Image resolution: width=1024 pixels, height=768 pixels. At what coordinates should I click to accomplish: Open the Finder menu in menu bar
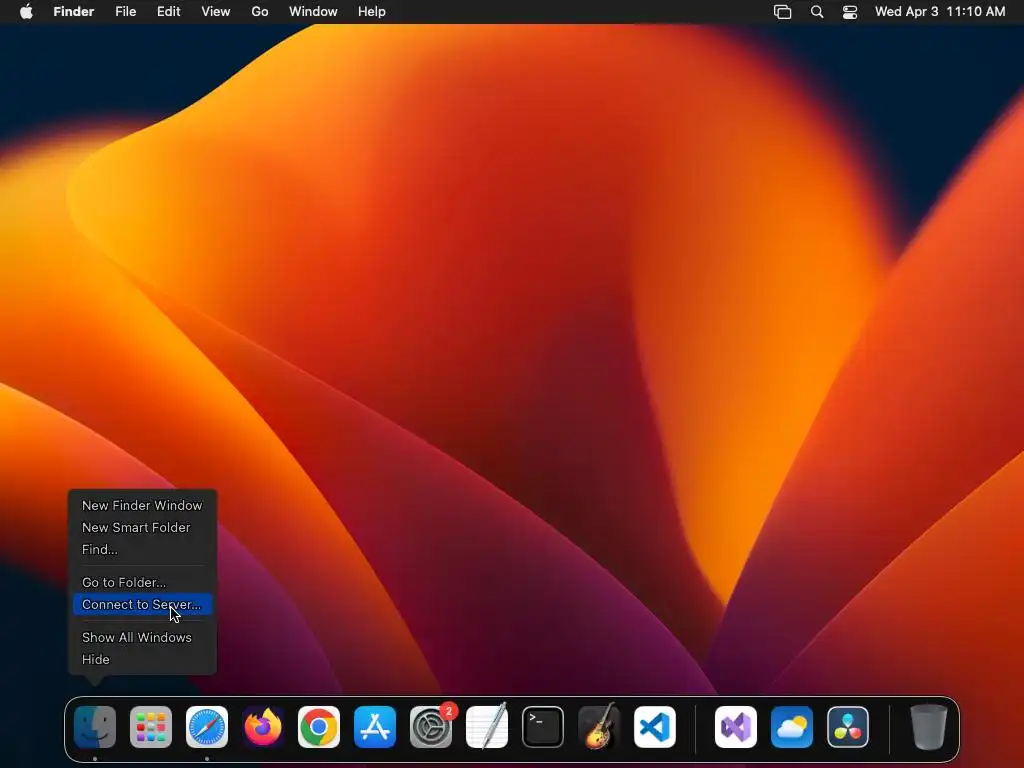(x=74, y=12)
